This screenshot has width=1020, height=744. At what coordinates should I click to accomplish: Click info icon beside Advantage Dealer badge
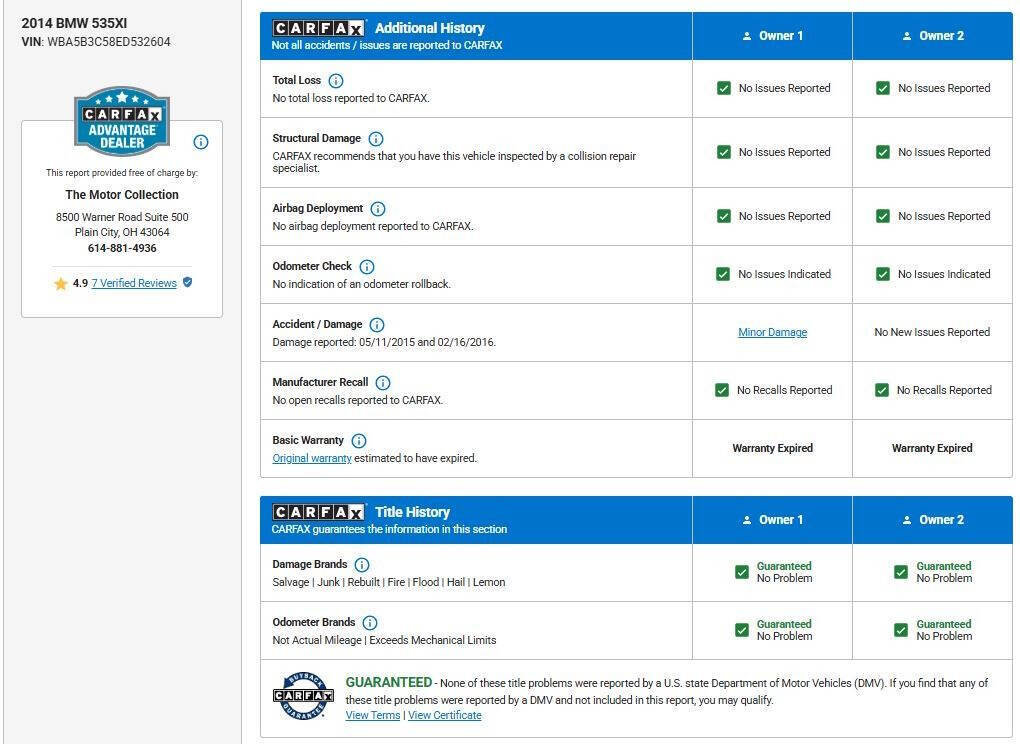coord(201,142)
